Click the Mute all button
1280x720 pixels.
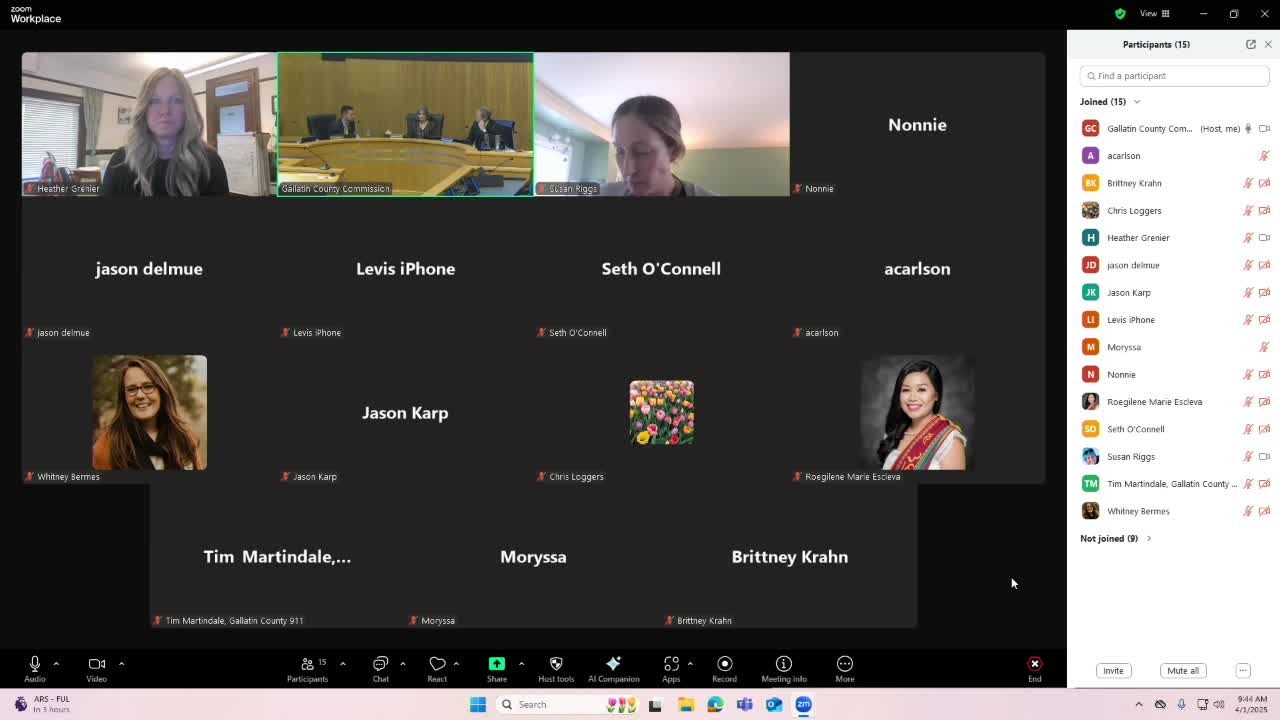1183,671
